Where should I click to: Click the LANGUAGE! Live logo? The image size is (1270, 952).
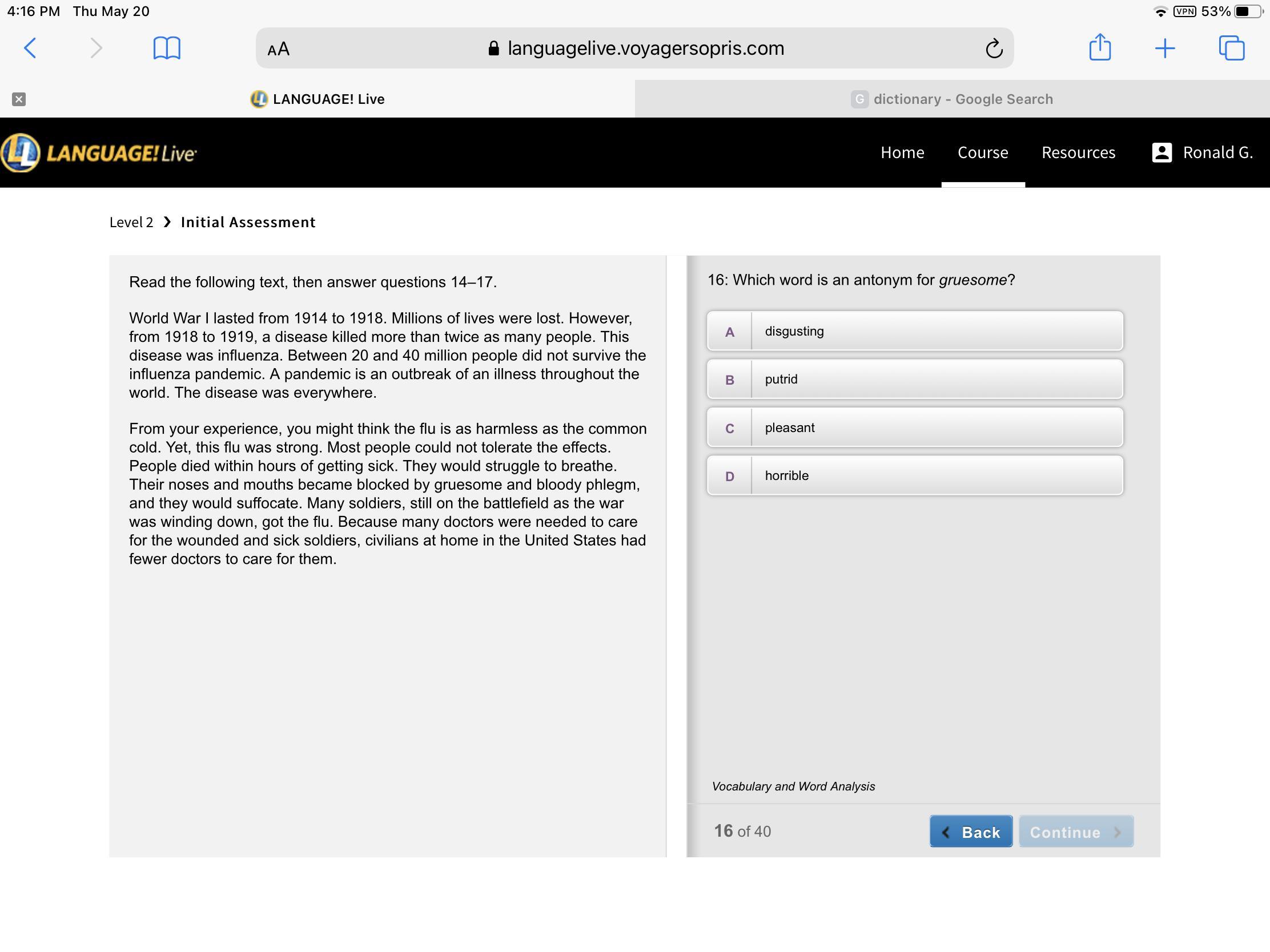pos(99,152)
